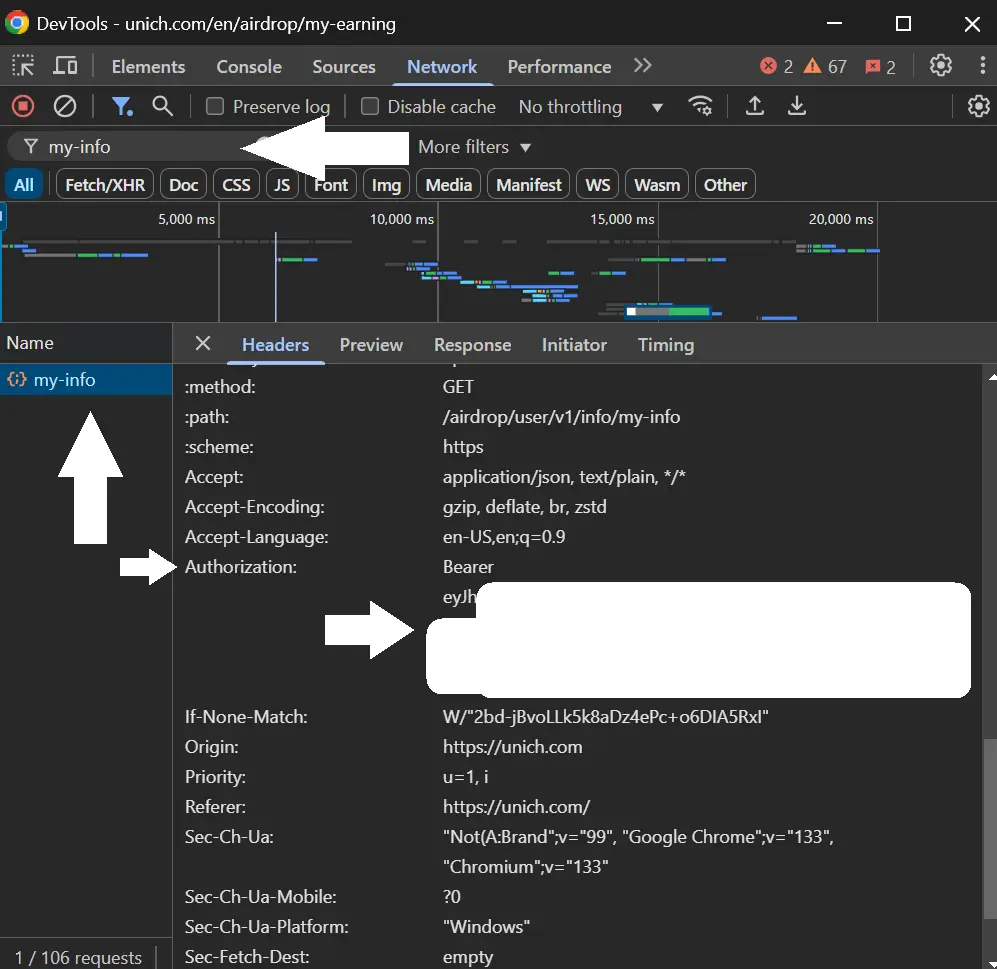Open the Initiator tab
Viewport: 997px width, 969px height.
point(574,344)
